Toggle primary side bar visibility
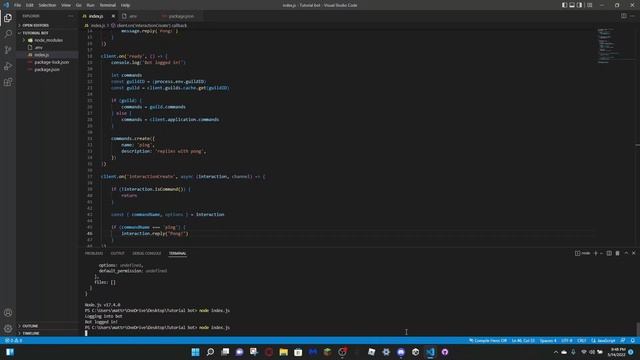 (x=564, y=5)
